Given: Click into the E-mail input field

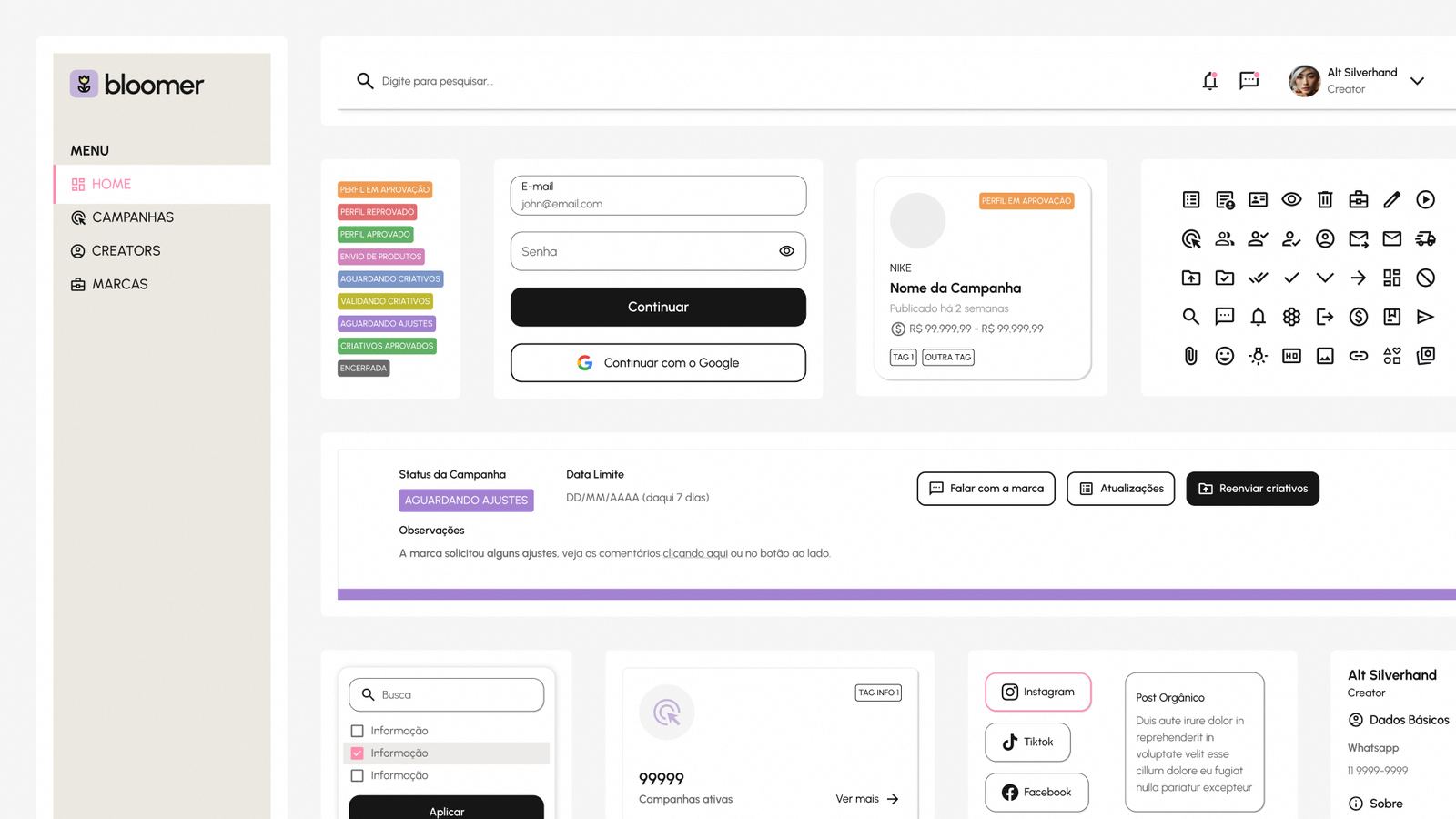Looking at the screenshot, I should pos(658,196).
